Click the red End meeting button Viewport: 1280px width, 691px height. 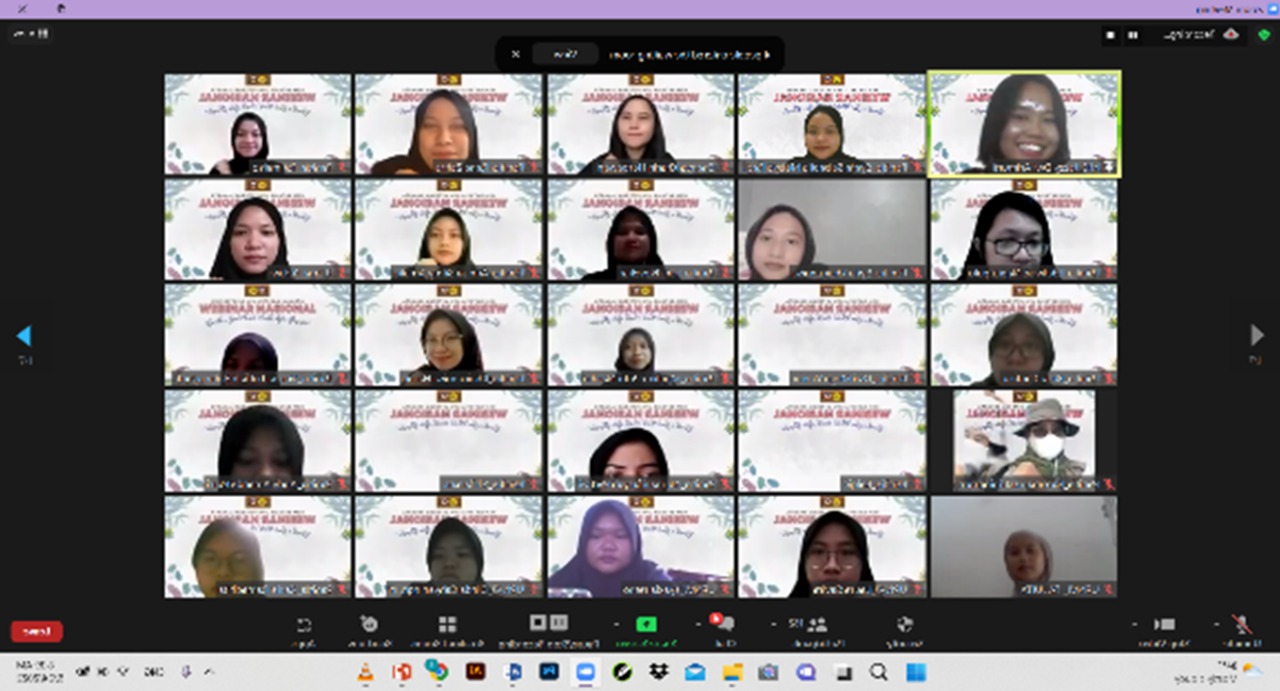pyautogui.click(x=37, y=631)
